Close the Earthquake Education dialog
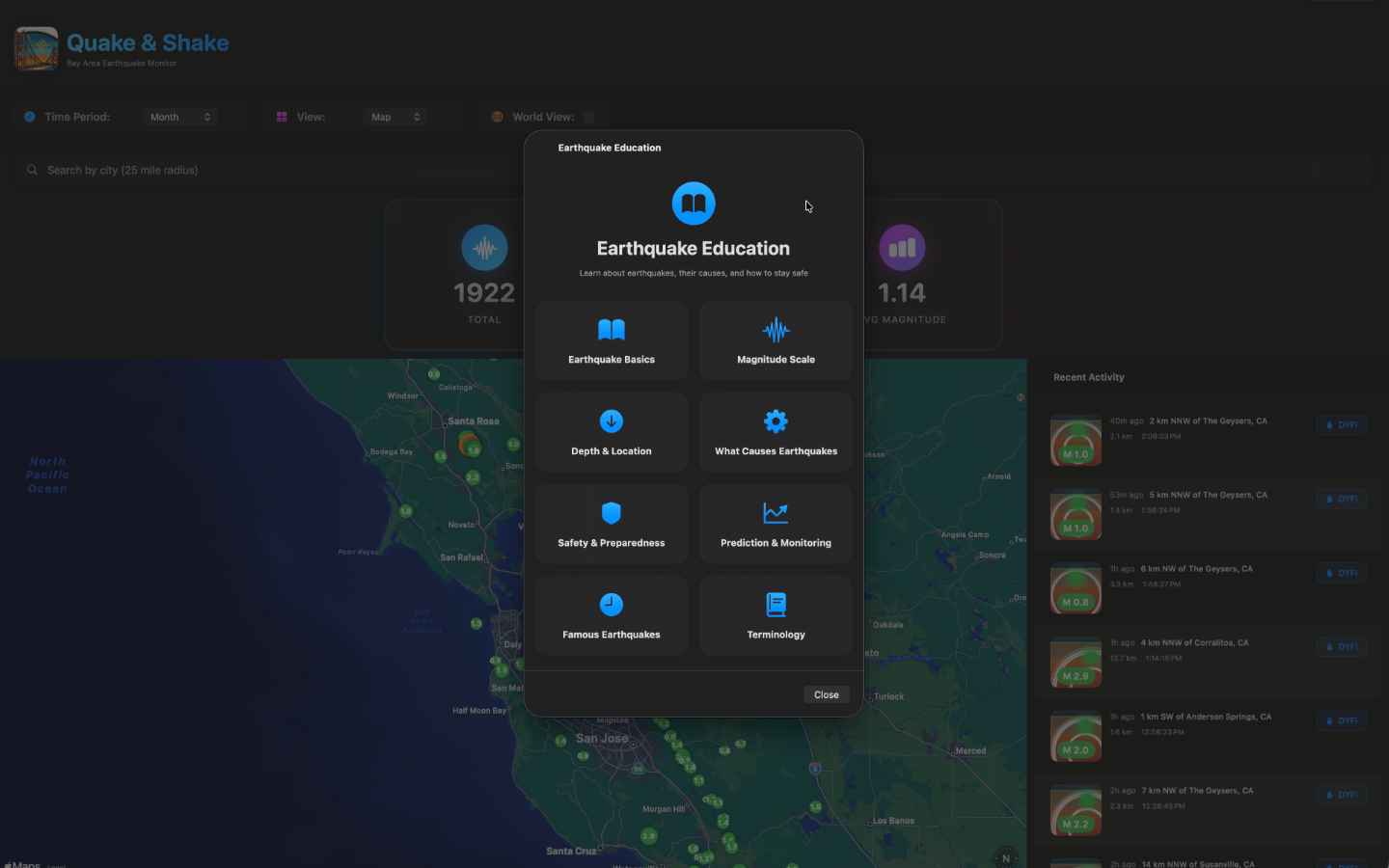 point(827,694)
